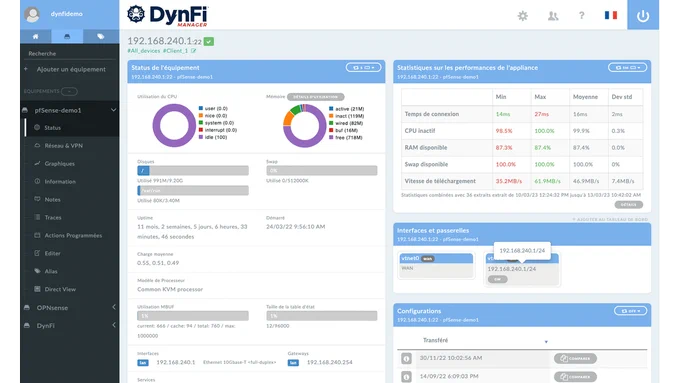This screenshot has height=383, width=680.
Task: Click the state table size bar
Action: click(x=322, y=316)
